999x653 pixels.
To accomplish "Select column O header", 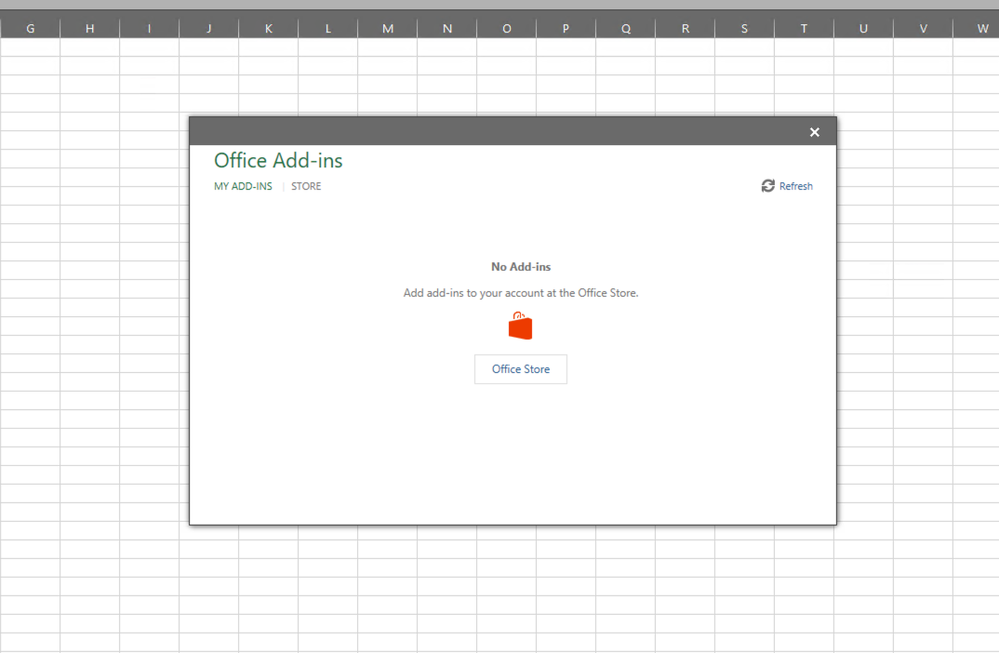I will [507, 28].
